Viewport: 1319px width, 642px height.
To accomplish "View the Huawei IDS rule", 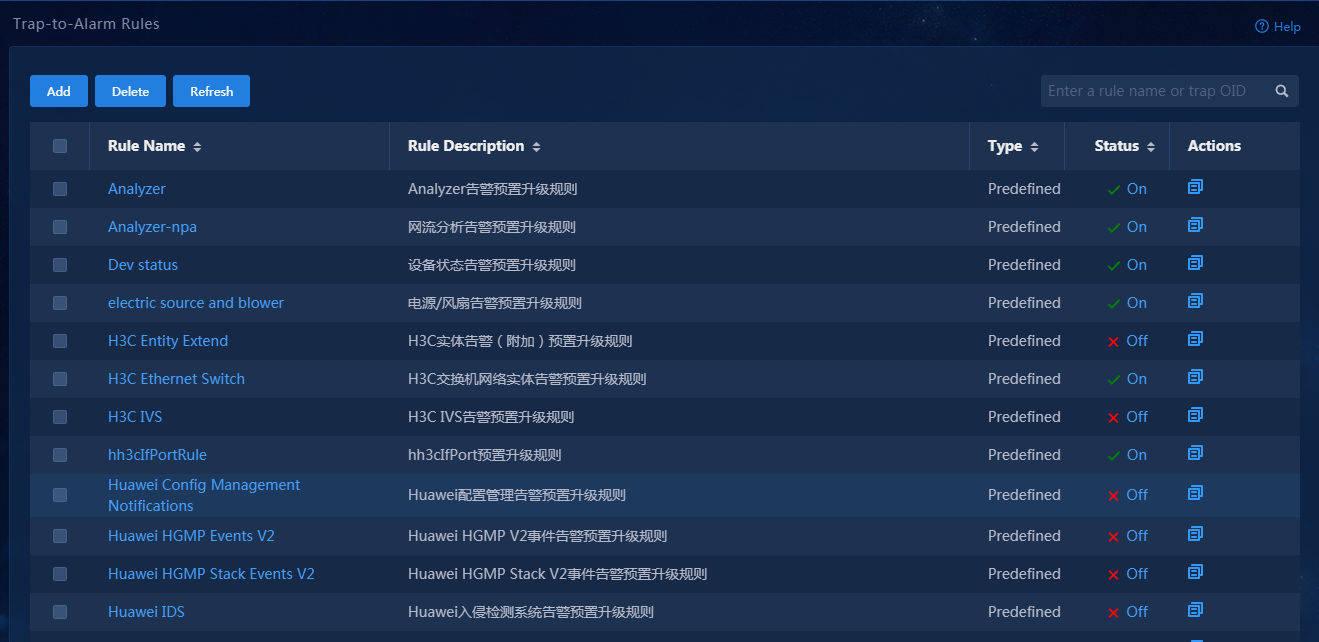I will [146, 612].
